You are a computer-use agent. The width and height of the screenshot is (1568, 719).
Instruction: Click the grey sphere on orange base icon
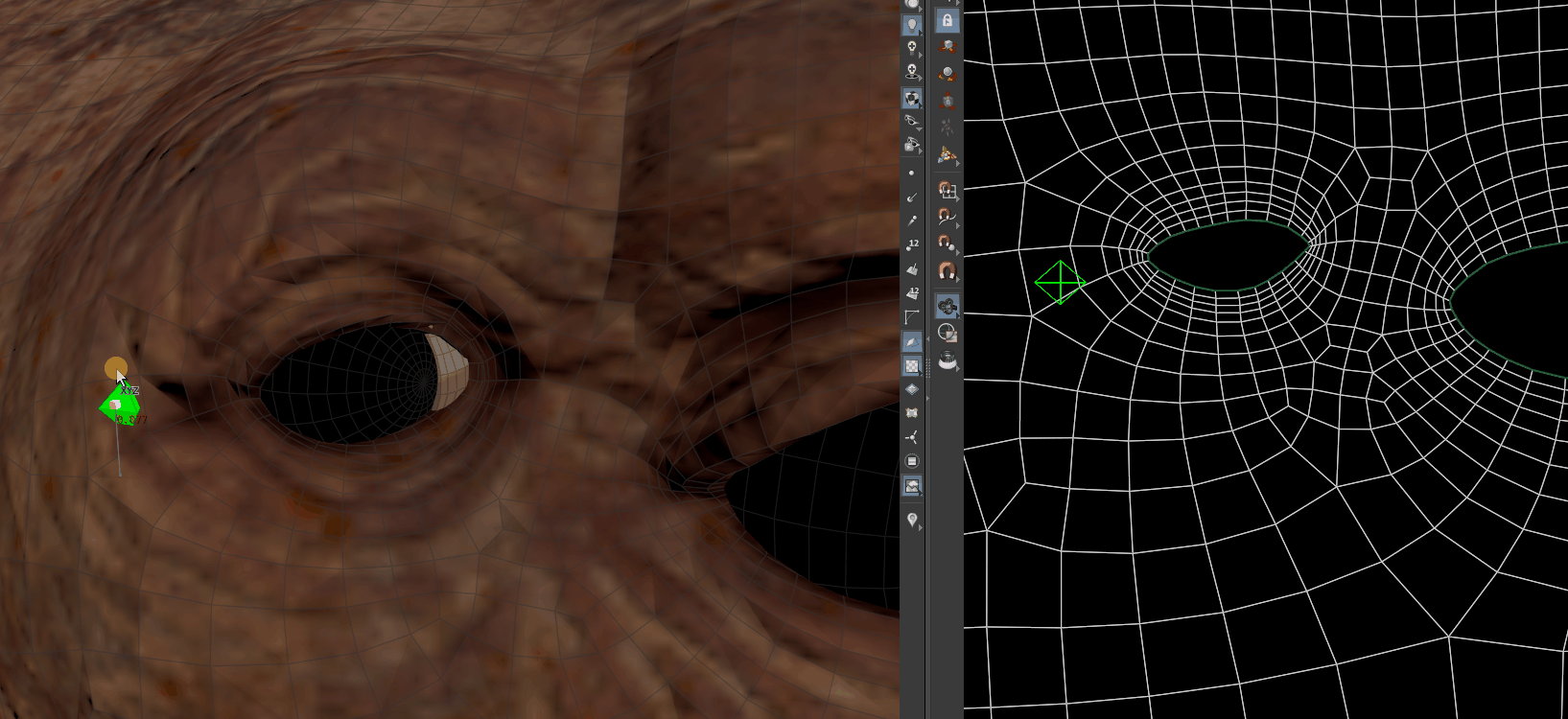pos(948,74)
